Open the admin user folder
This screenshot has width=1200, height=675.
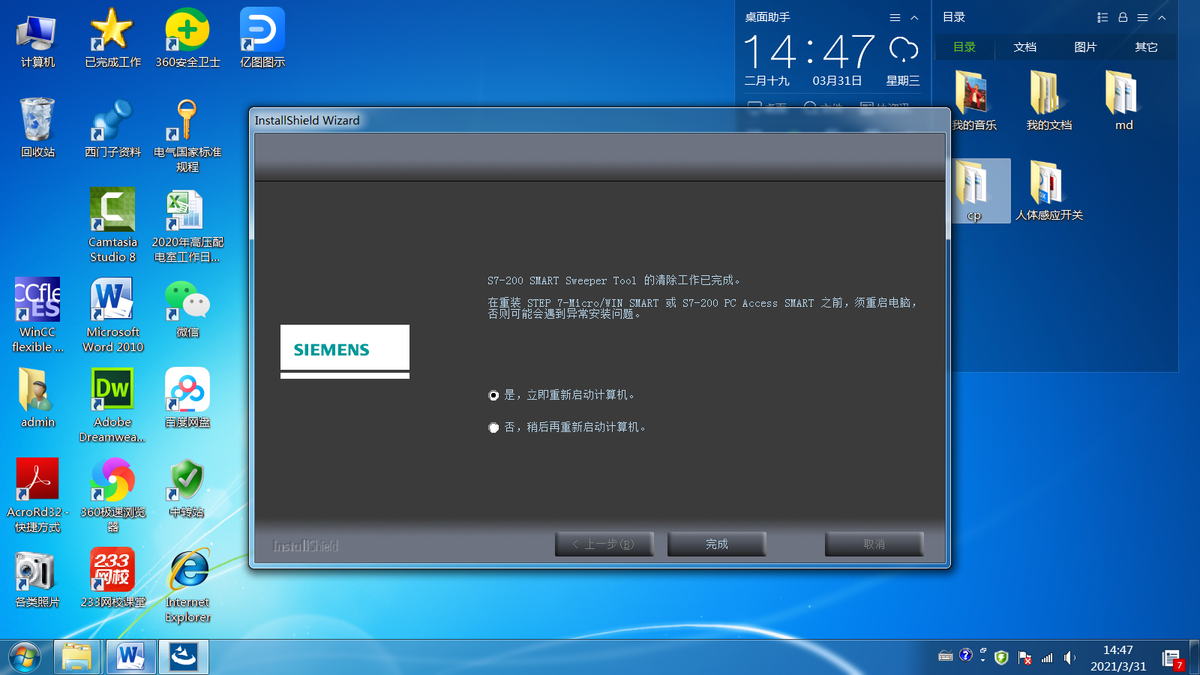click(x=37, y=398)
